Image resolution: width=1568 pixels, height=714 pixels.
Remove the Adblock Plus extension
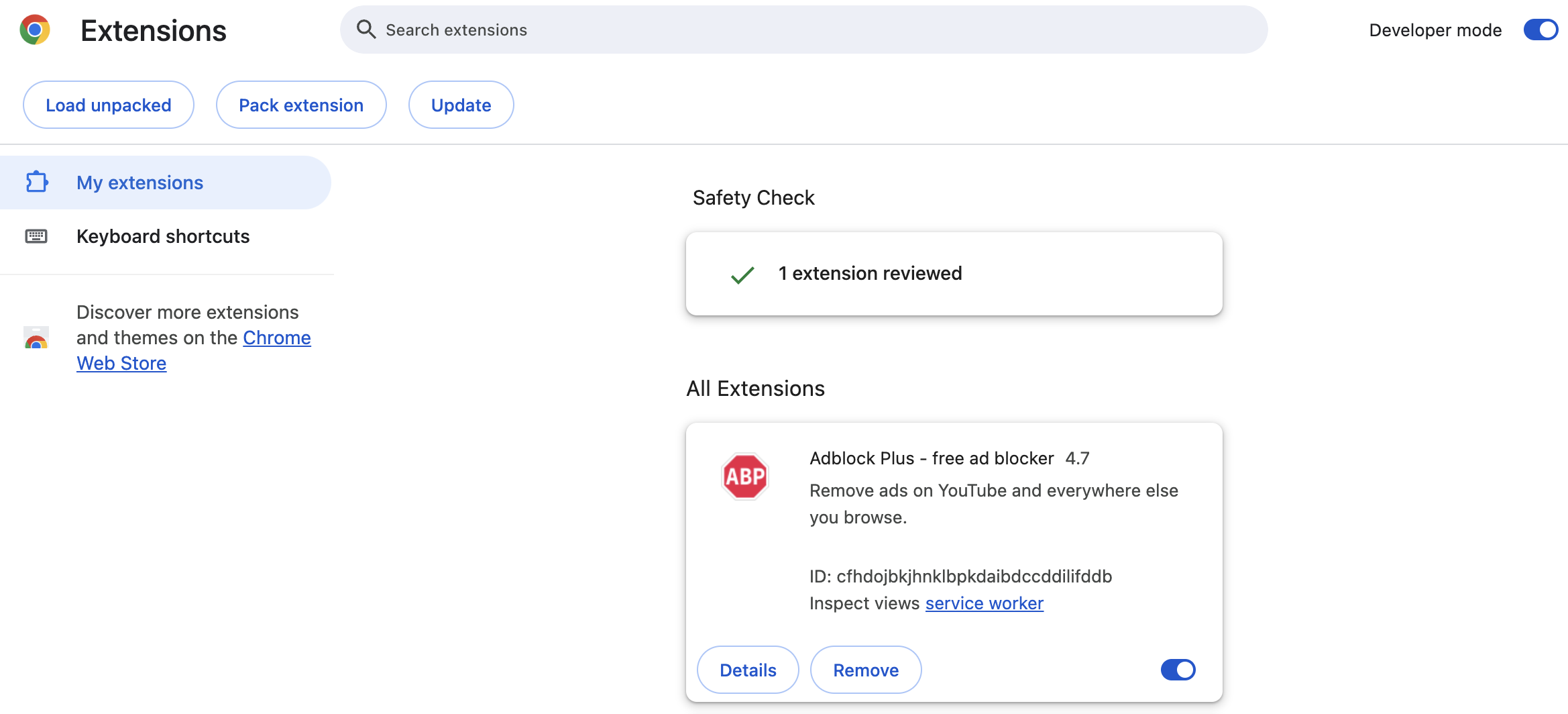coord(866,670)
